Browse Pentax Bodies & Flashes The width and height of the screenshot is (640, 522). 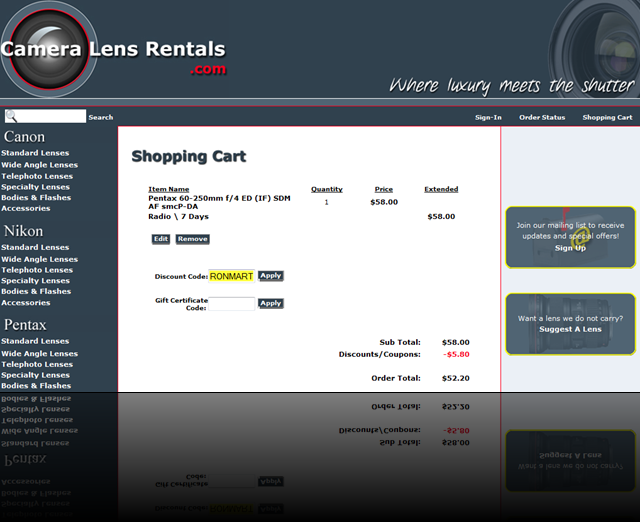click(36, 386)
